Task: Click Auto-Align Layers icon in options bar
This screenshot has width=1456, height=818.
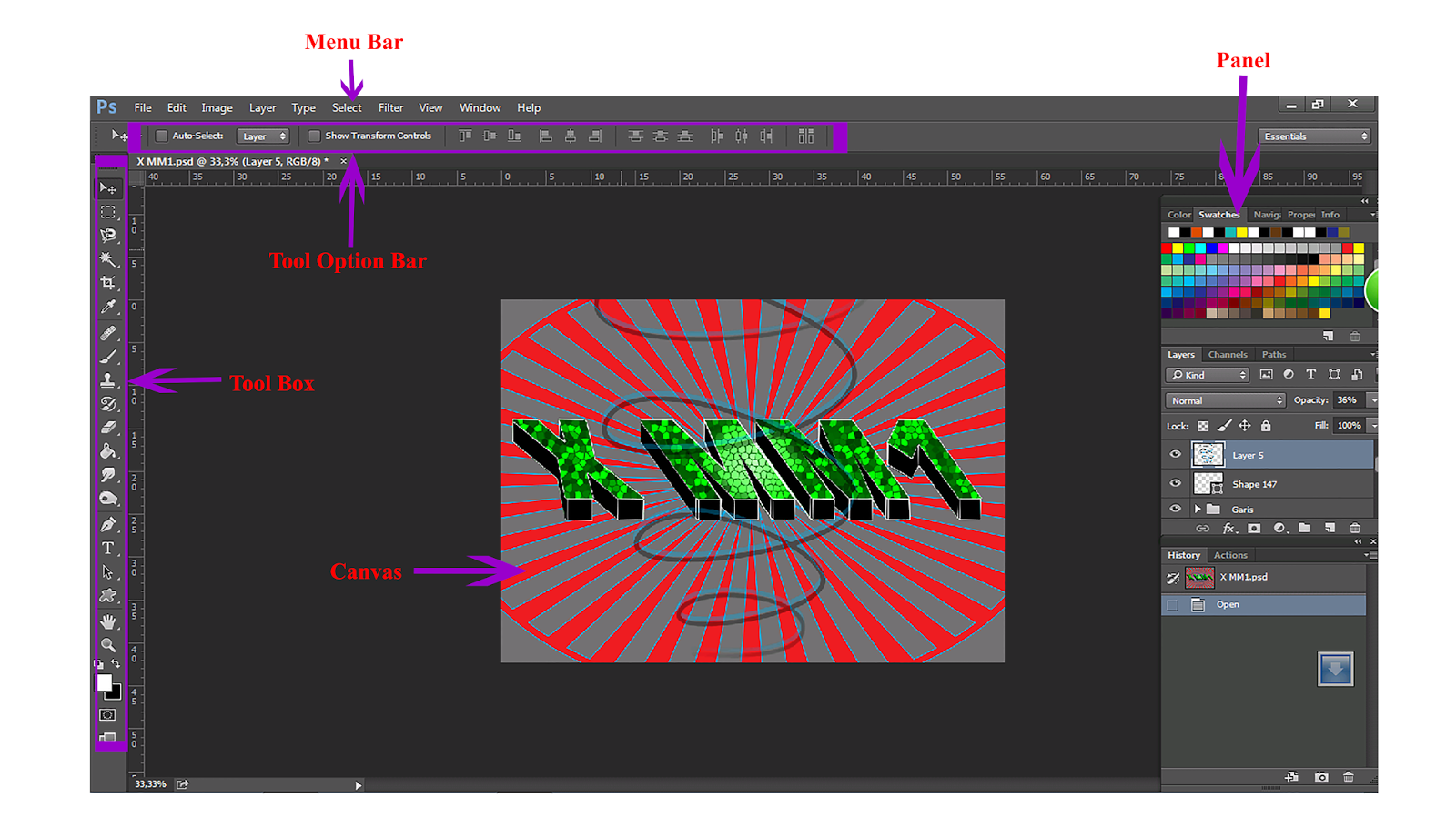Action: click(x=806, y=136)
